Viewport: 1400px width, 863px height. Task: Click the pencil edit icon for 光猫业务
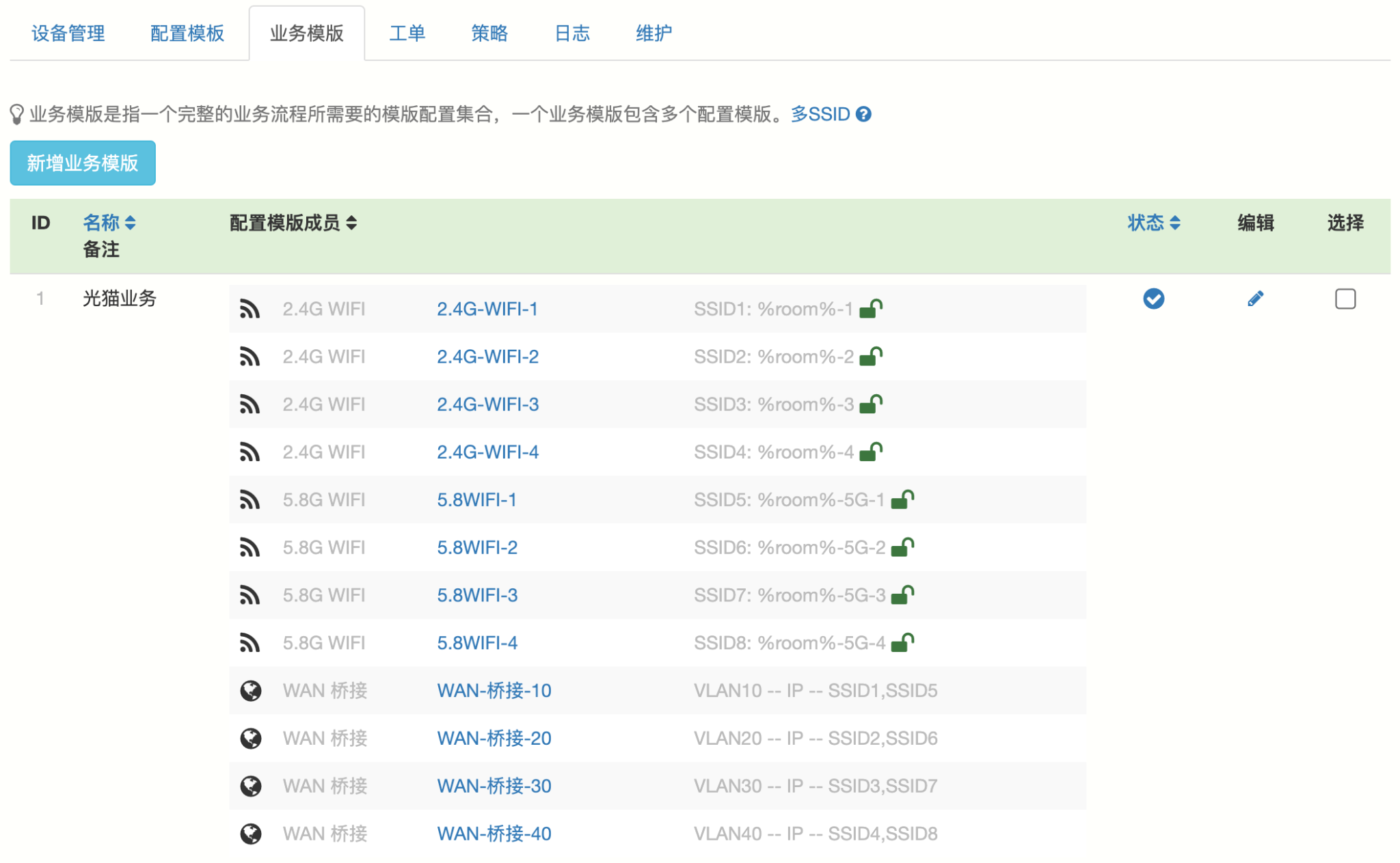(1255, 299)
